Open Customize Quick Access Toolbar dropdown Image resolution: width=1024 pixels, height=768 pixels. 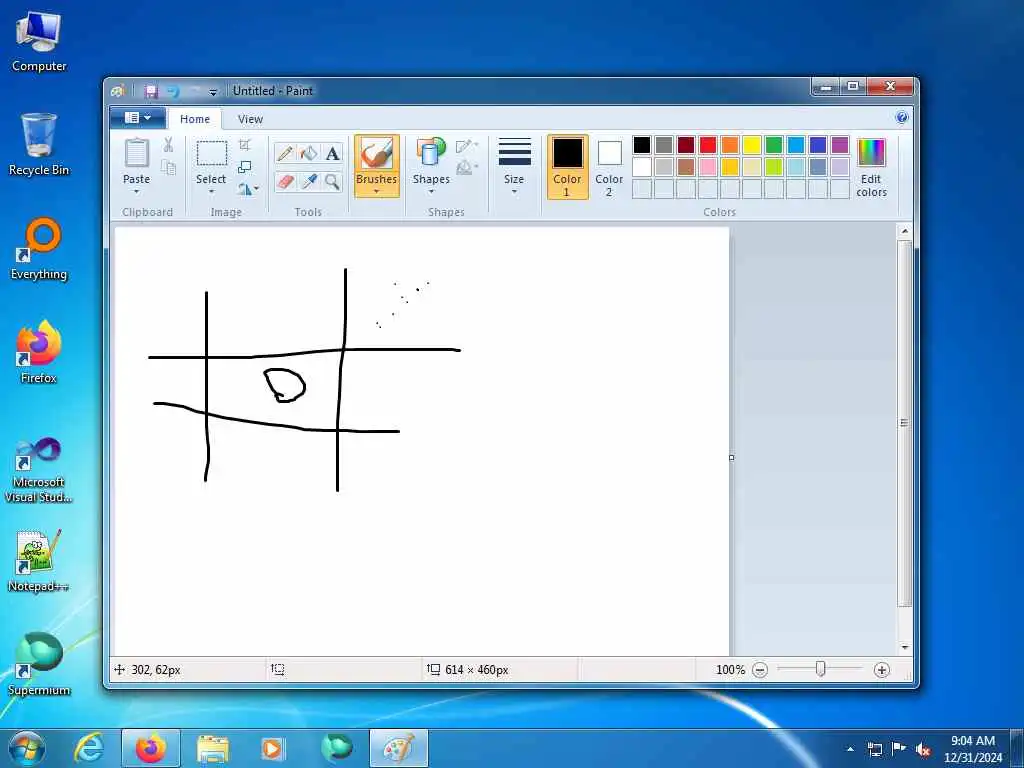tap(213, 92)
